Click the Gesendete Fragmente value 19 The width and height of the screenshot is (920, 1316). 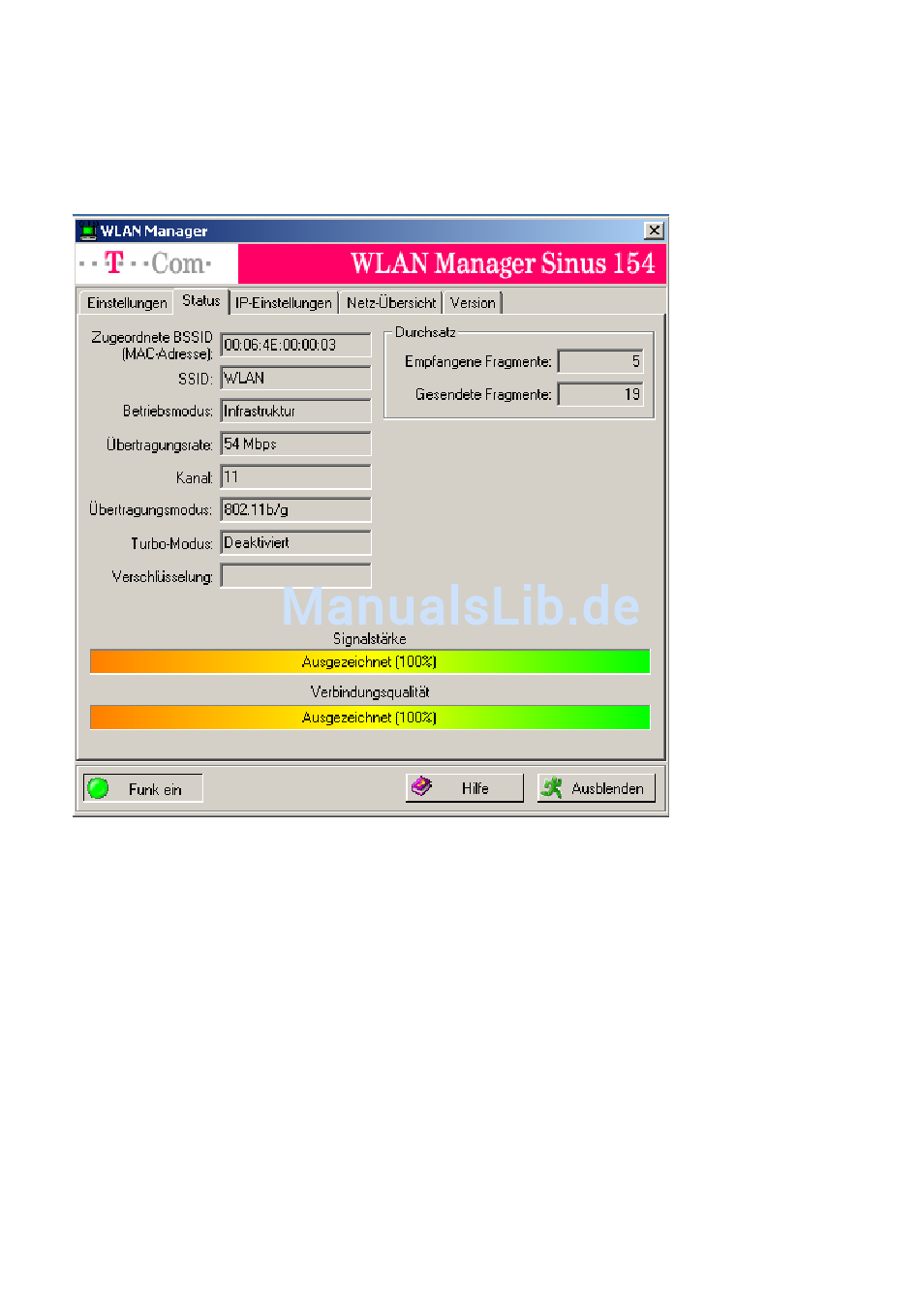click(600, 394)
